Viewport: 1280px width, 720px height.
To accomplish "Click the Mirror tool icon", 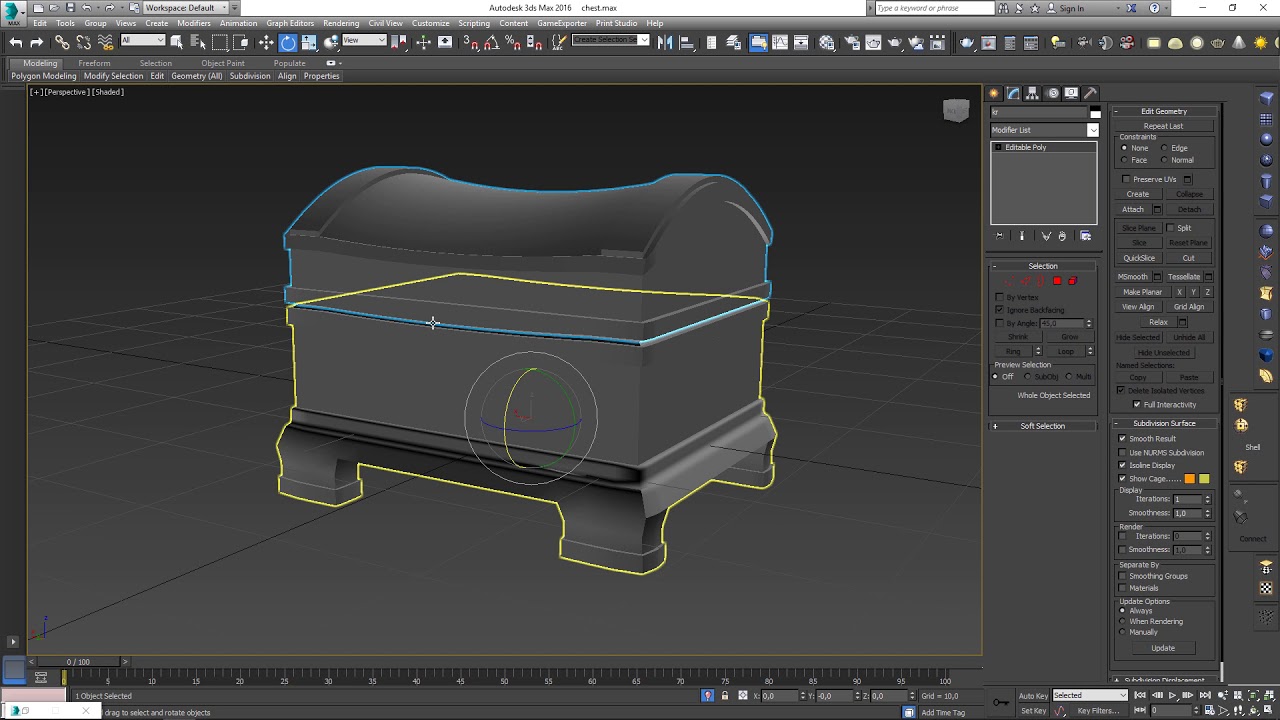I will tap(665, 42).
